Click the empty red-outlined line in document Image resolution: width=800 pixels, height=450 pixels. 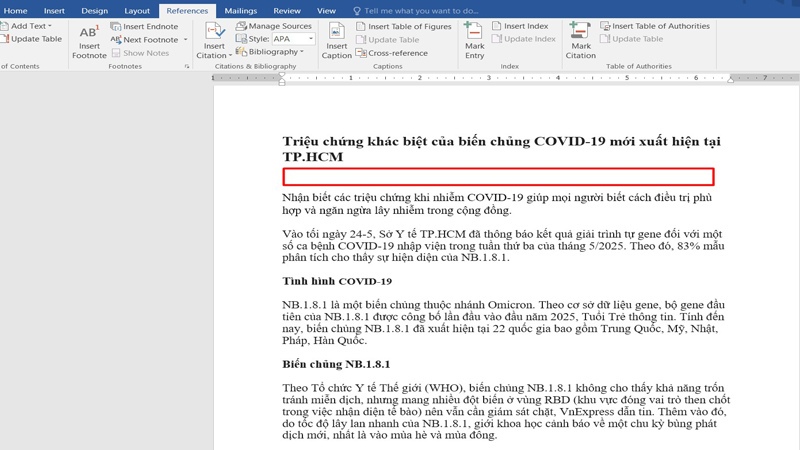(498, 177)
